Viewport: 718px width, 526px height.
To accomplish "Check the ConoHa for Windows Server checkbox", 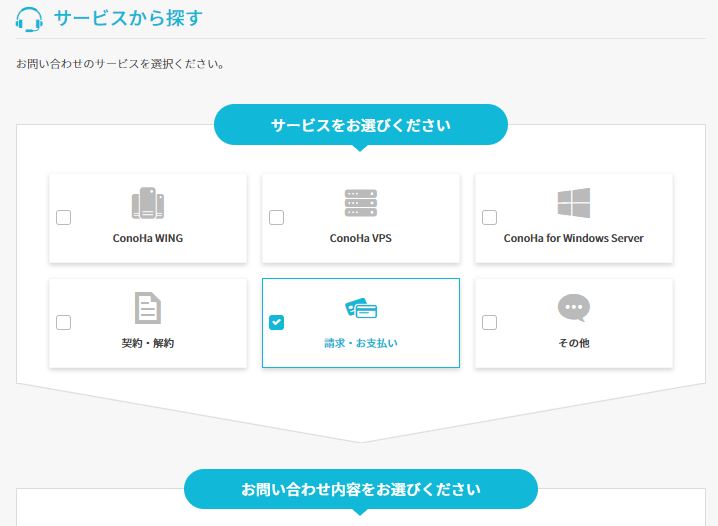I will tap(490, 217).
